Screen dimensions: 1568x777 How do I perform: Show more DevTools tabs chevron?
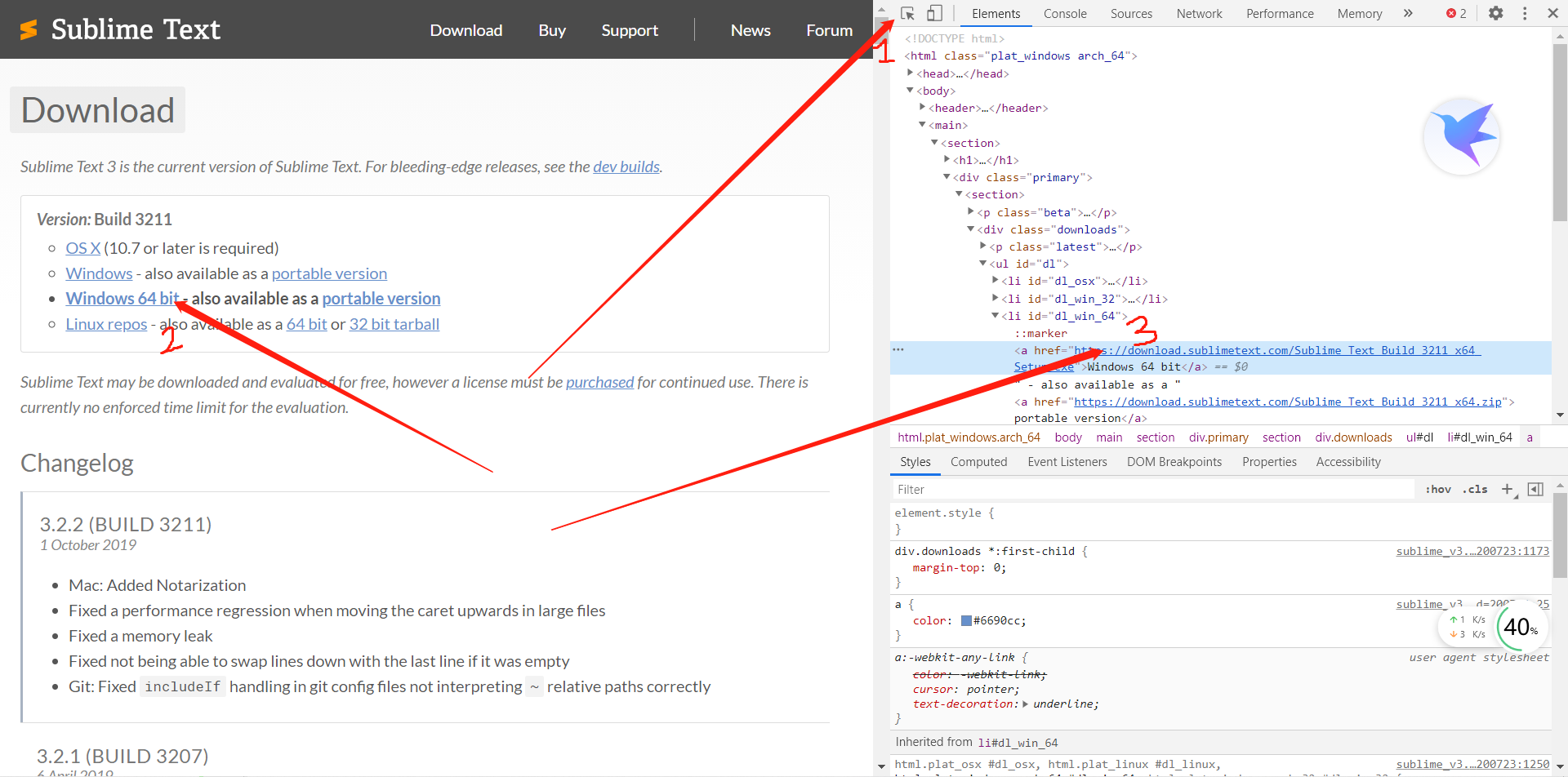1408,13
